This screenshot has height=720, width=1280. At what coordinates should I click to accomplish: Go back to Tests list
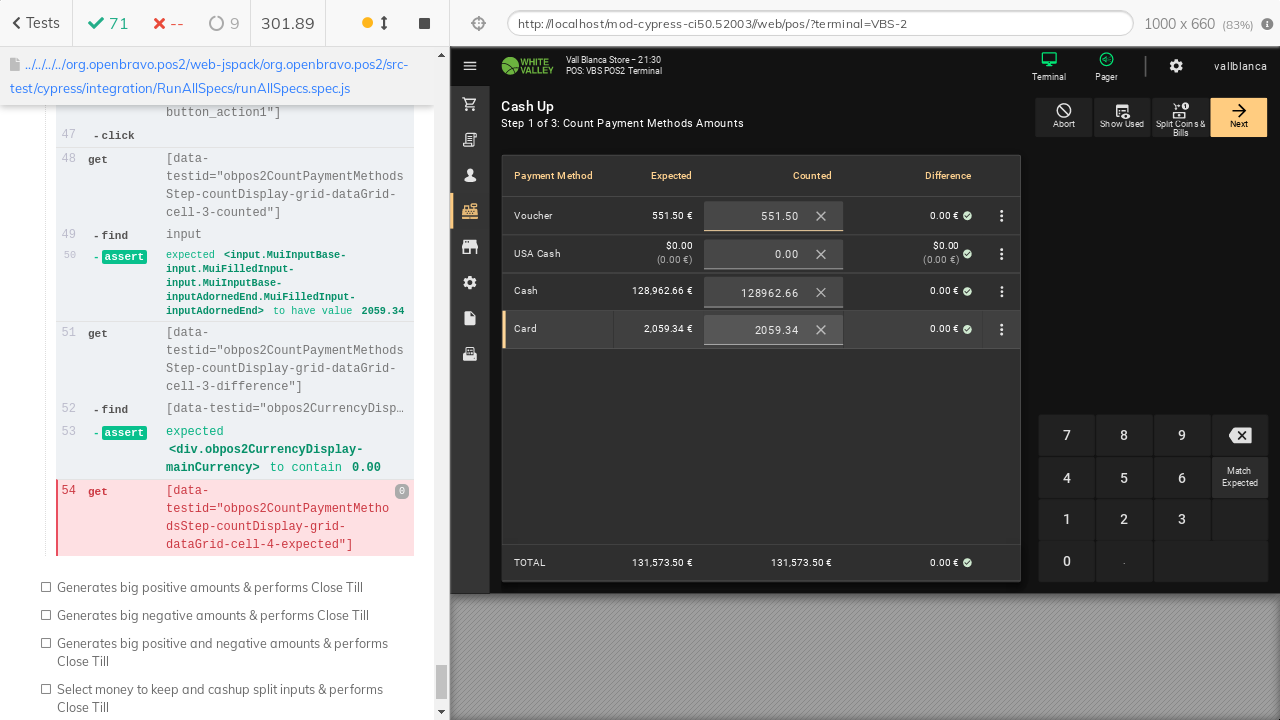pos(36,23)
